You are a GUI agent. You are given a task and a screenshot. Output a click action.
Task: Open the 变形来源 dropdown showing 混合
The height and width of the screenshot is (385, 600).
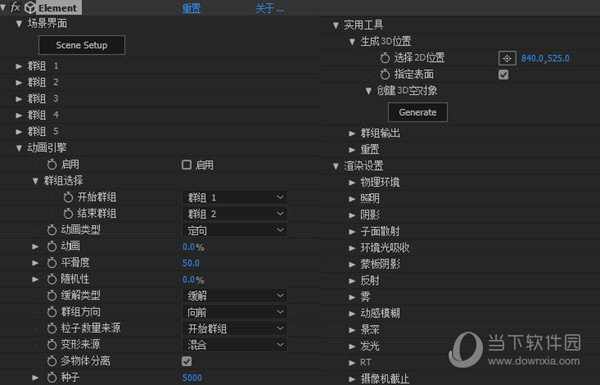(235, 345)
